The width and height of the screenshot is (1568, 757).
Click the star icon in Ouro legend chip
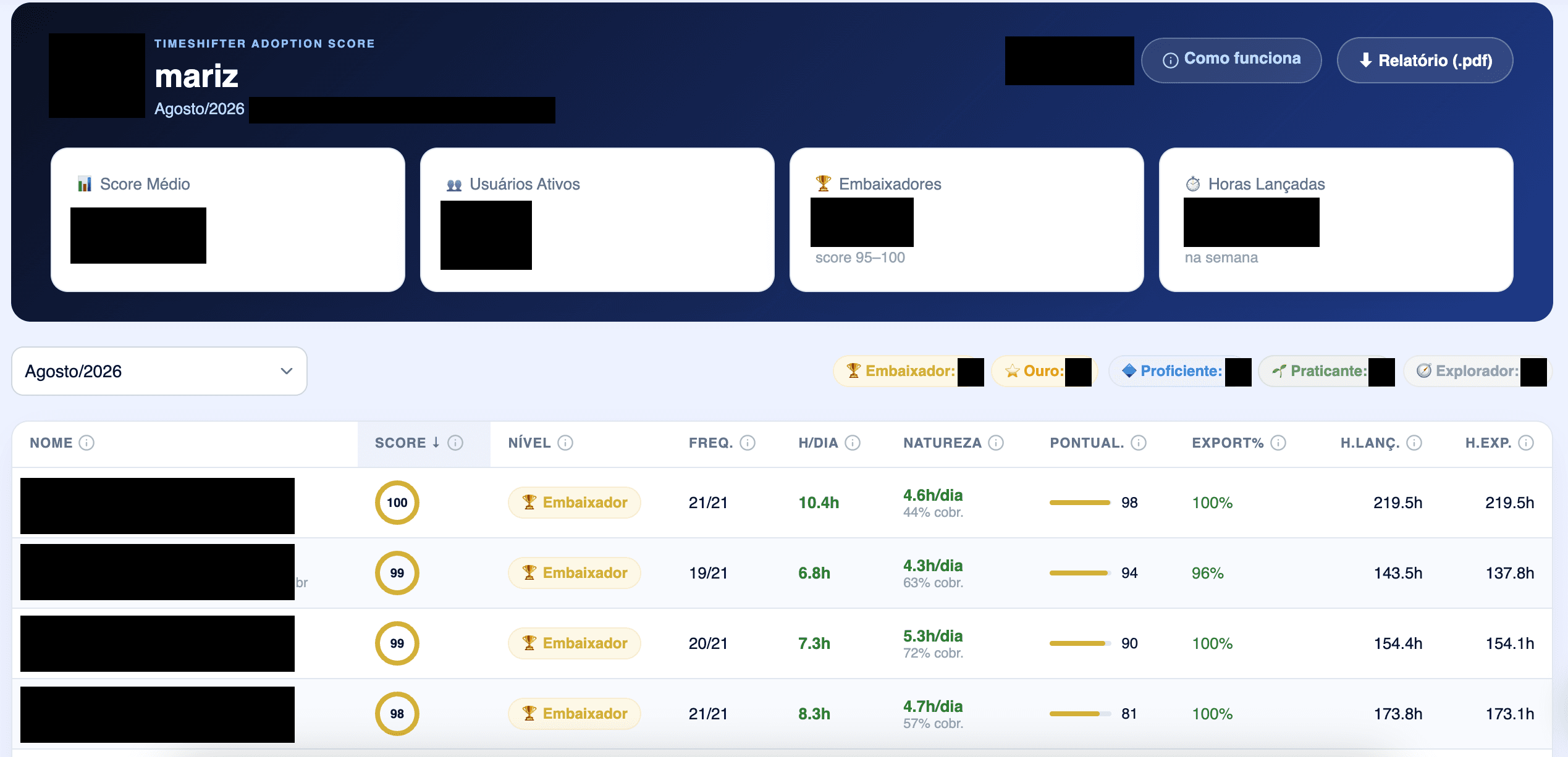click(1012, 371)
